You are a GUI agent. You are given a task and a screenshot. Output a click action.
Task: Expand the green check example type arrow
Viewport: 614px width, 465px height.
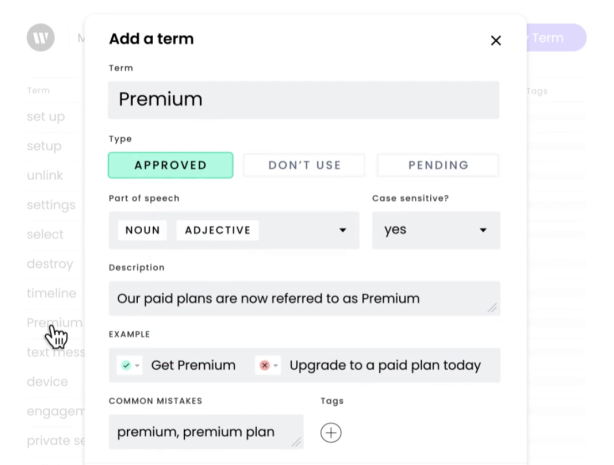tap(137, 366)
